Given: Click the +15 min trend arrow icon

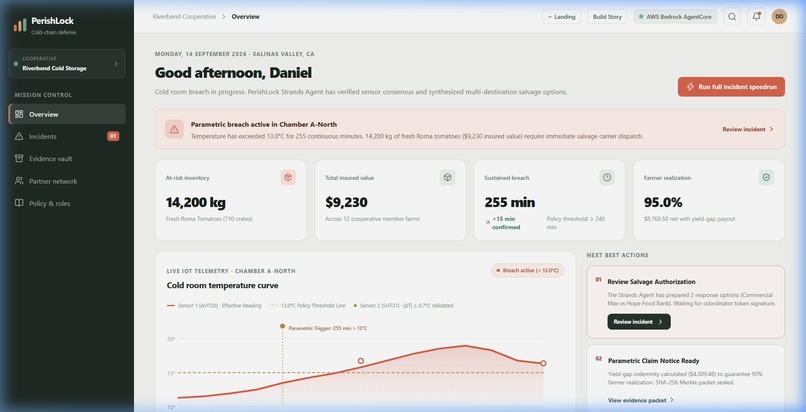Looking at the screenshot, I should [487, 223].
